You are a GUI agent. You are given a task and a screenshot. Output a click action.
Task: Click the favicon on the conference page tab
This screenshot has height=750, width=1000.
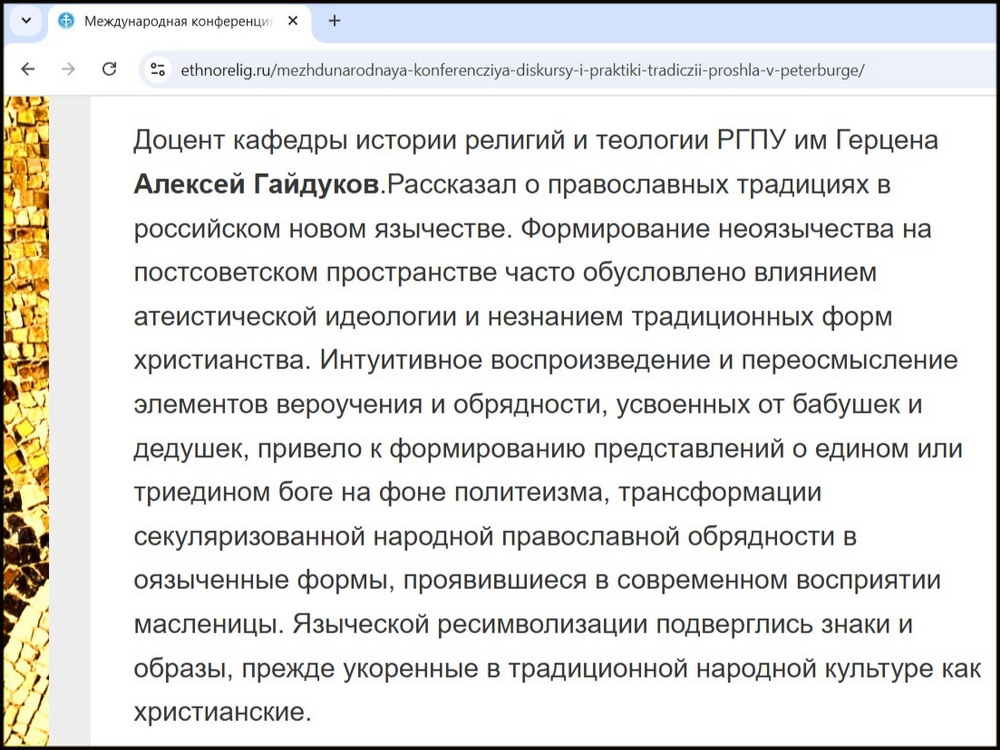(x=64, y=20)
